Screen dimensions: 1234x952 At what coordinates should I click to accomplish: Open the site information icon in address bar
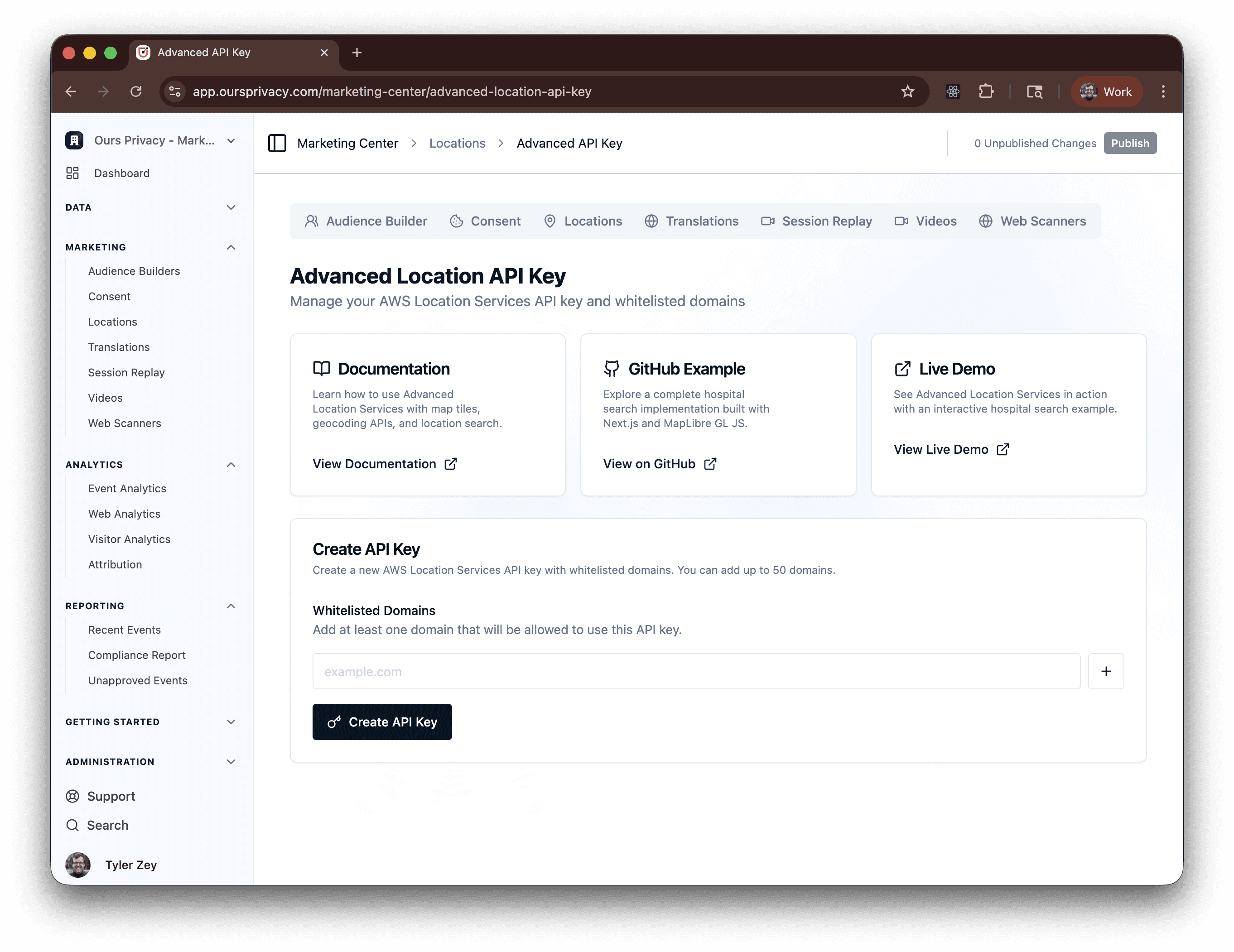pyautogui.click(x=175, y=91)
